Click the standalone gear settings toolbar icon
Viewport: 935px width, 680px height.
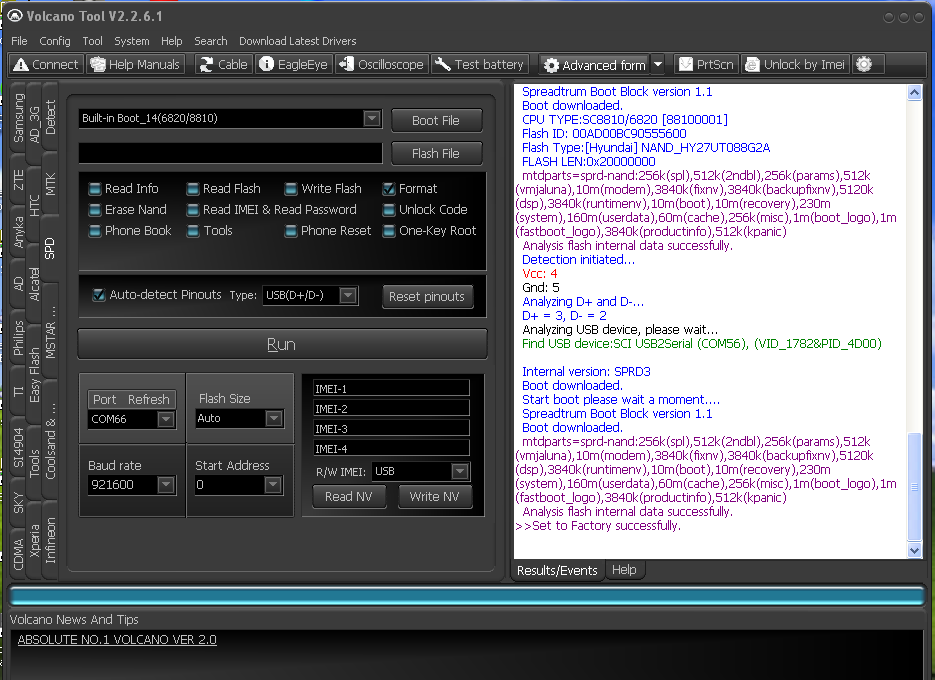coord(864,64)
